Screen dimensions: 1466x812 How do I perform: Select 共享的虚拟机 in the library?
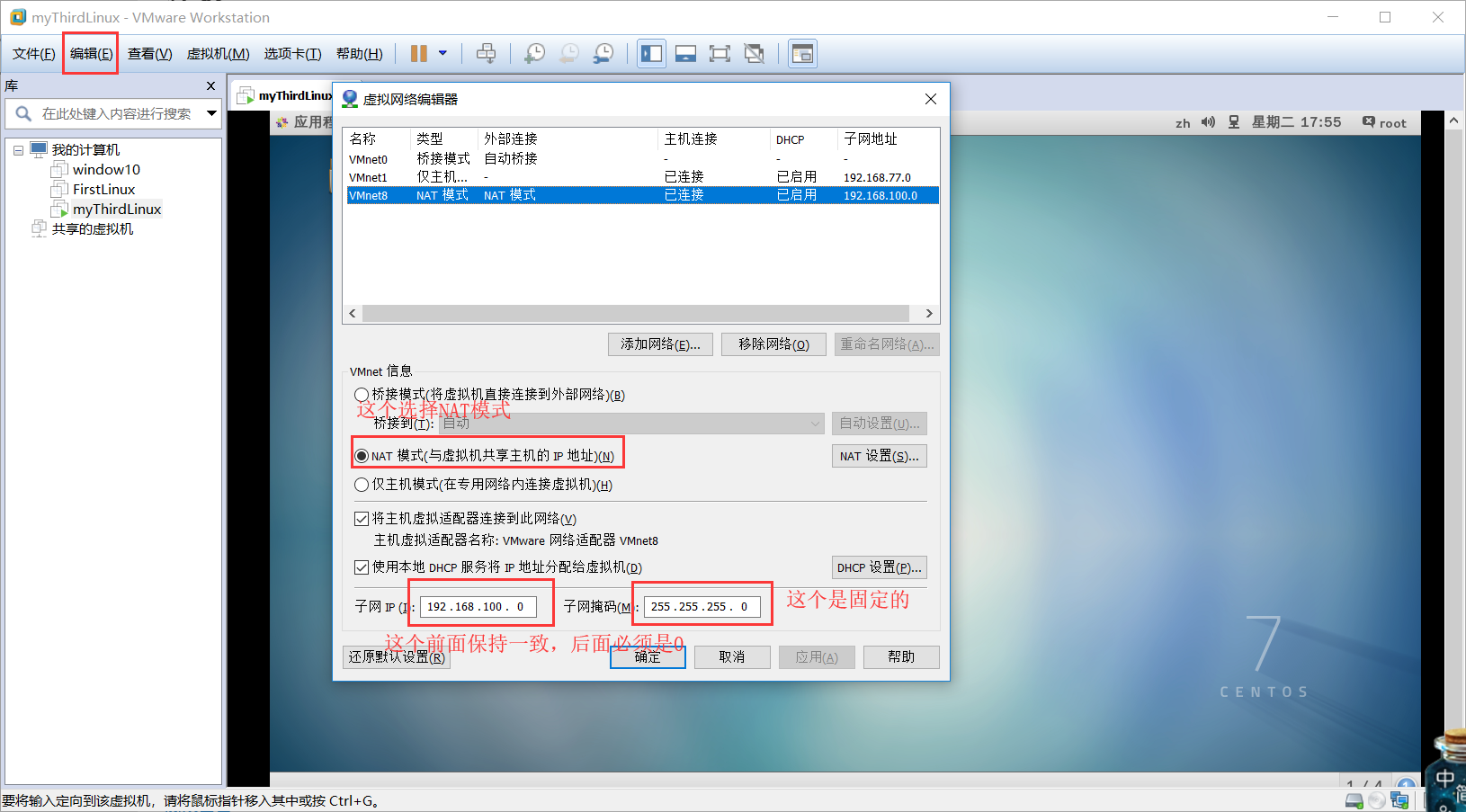coord(92,229)
